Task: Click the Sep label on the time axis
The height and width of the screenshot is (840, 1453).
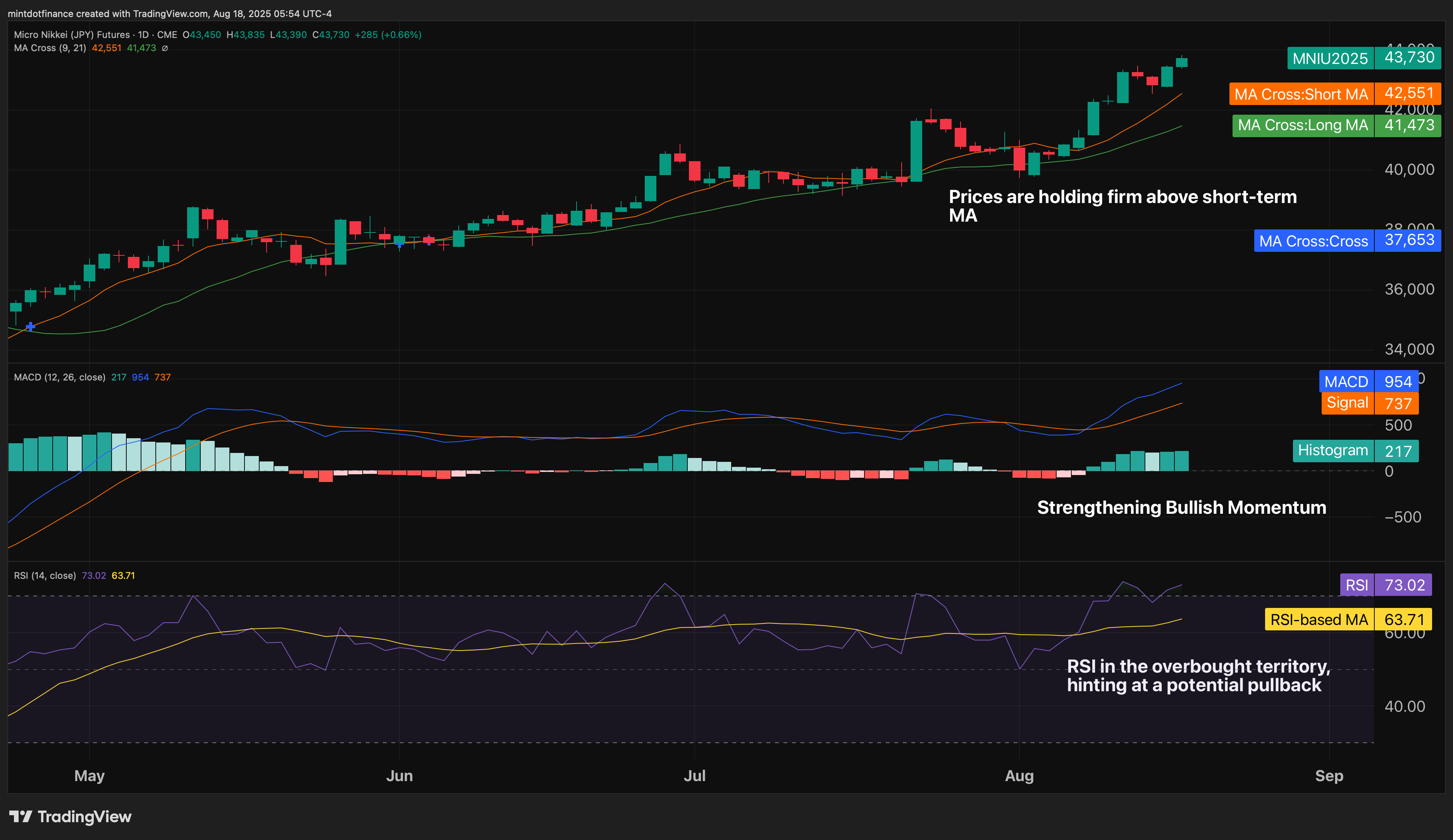Action: [1329, 775]
